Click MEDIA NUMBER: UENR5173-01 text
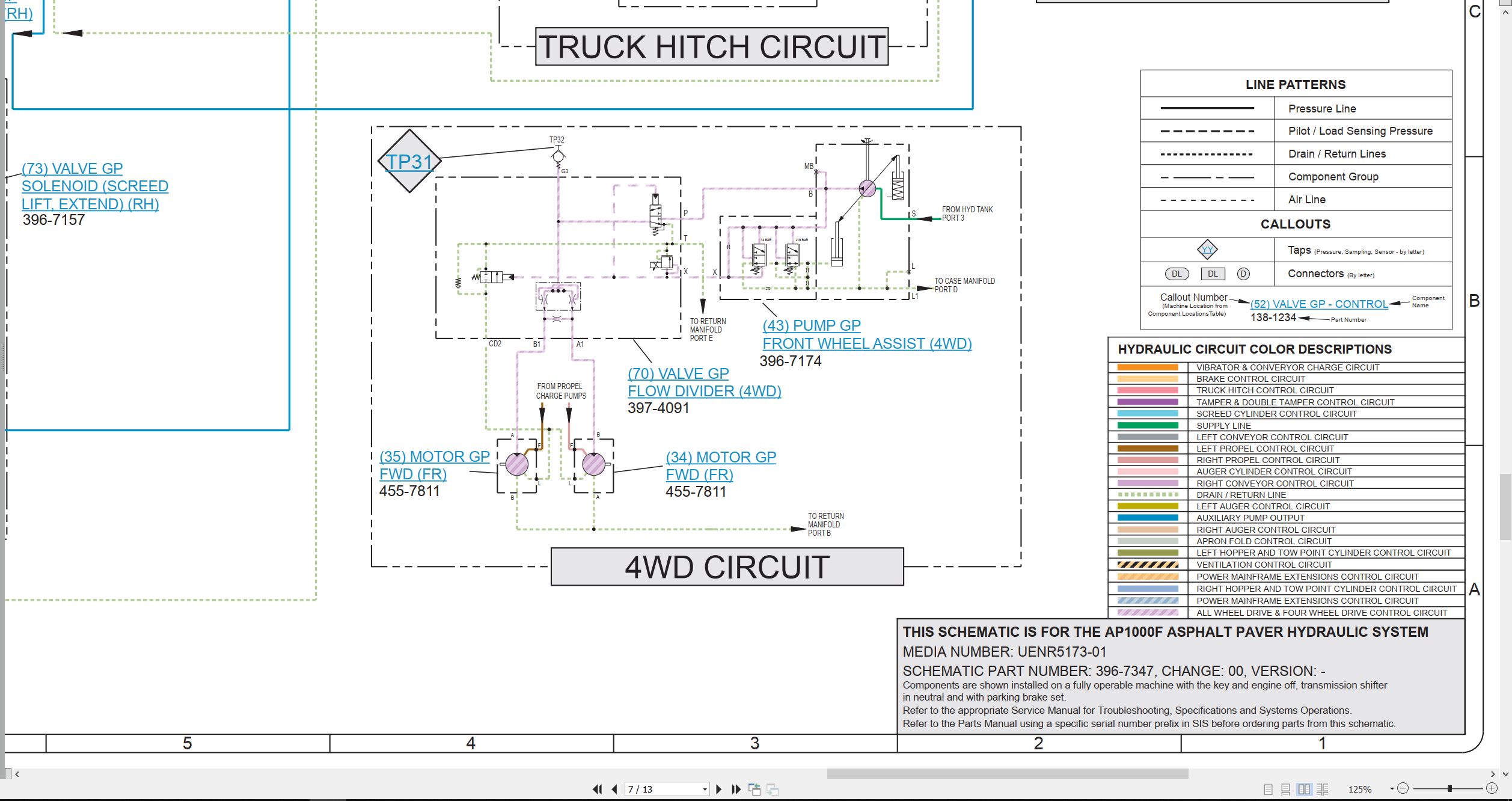1512x801 pixels. (x=1004, y=651)
